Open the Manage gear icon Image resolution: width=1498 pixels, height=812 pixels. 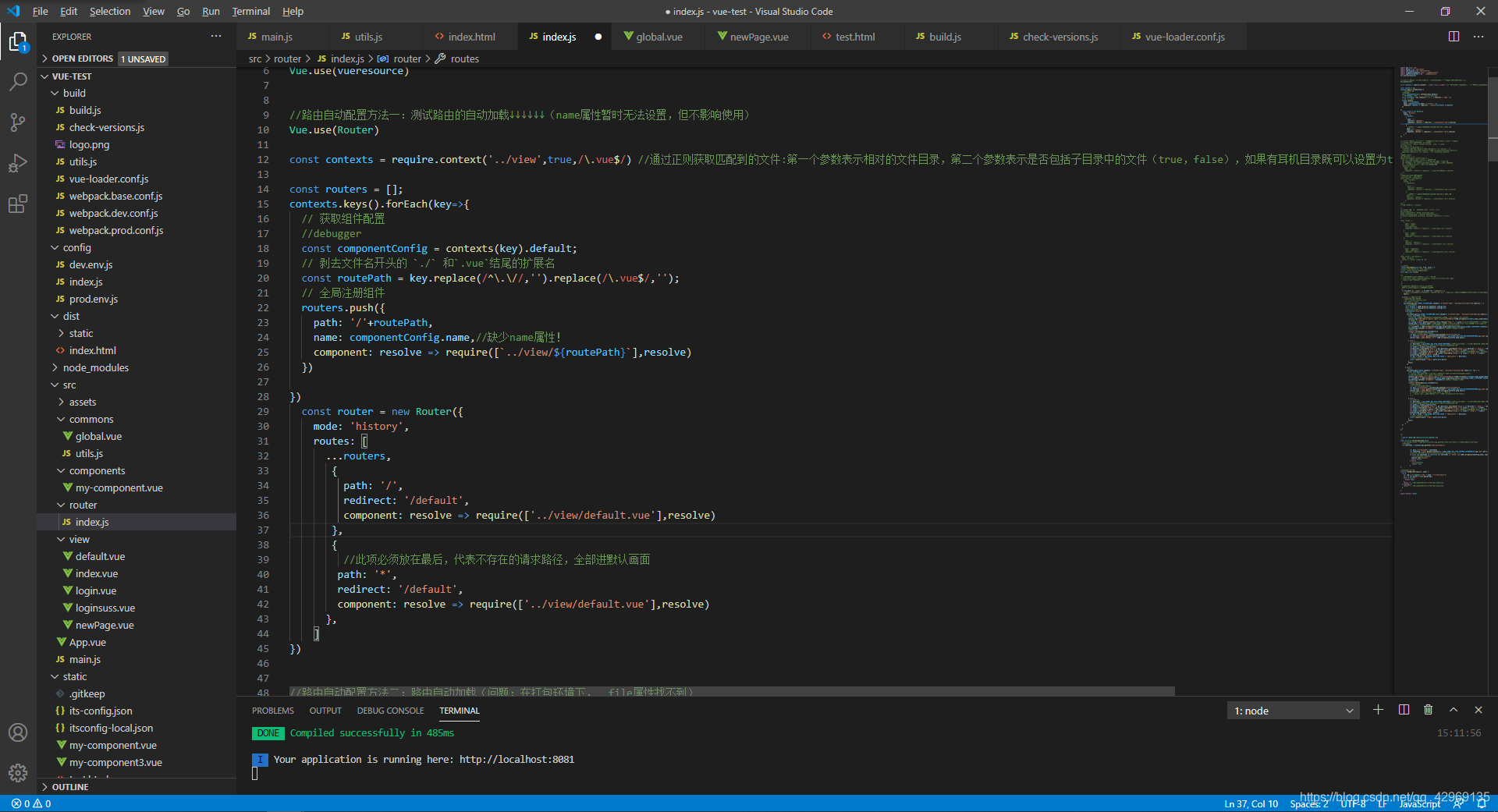click(18, 773)
